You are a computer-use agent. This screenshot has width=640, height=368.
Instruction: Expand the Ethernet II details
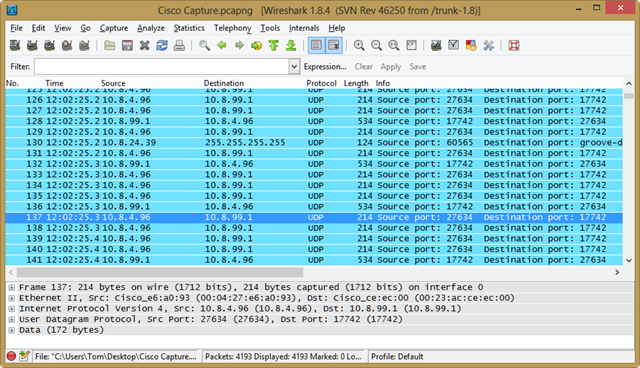click(x=12, y=298)
